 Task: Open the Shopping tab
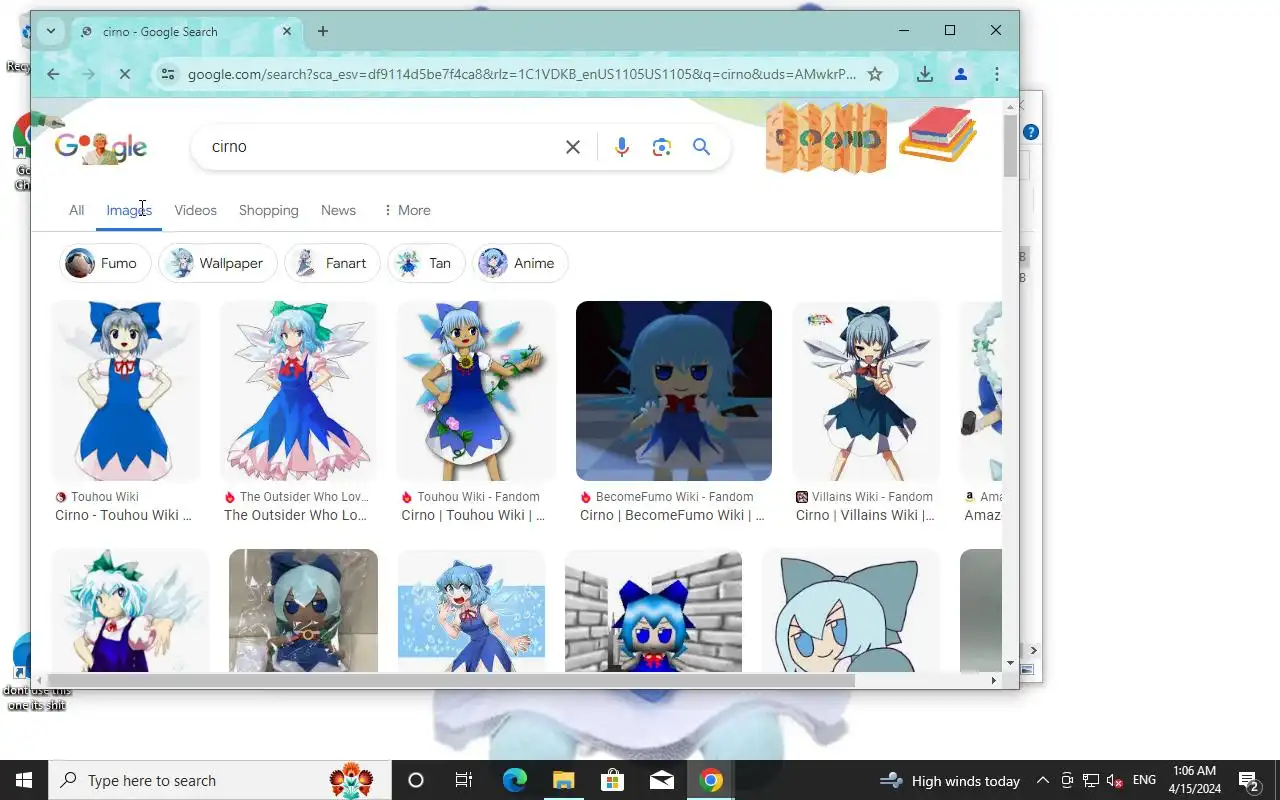point(268,210)
